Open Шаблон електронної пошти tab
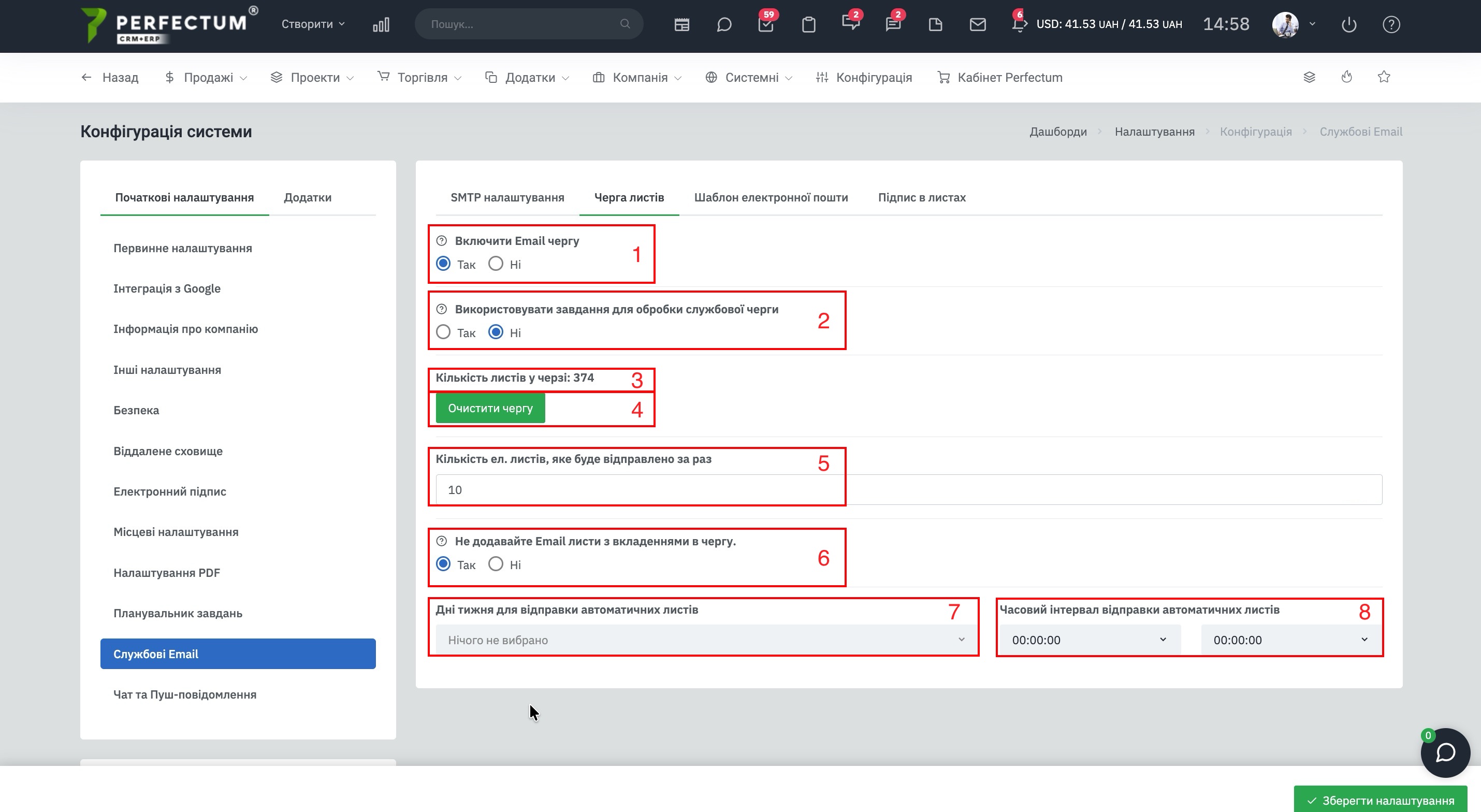The width and height of the screenshot is (1481, 812). [x=771, y=197]
